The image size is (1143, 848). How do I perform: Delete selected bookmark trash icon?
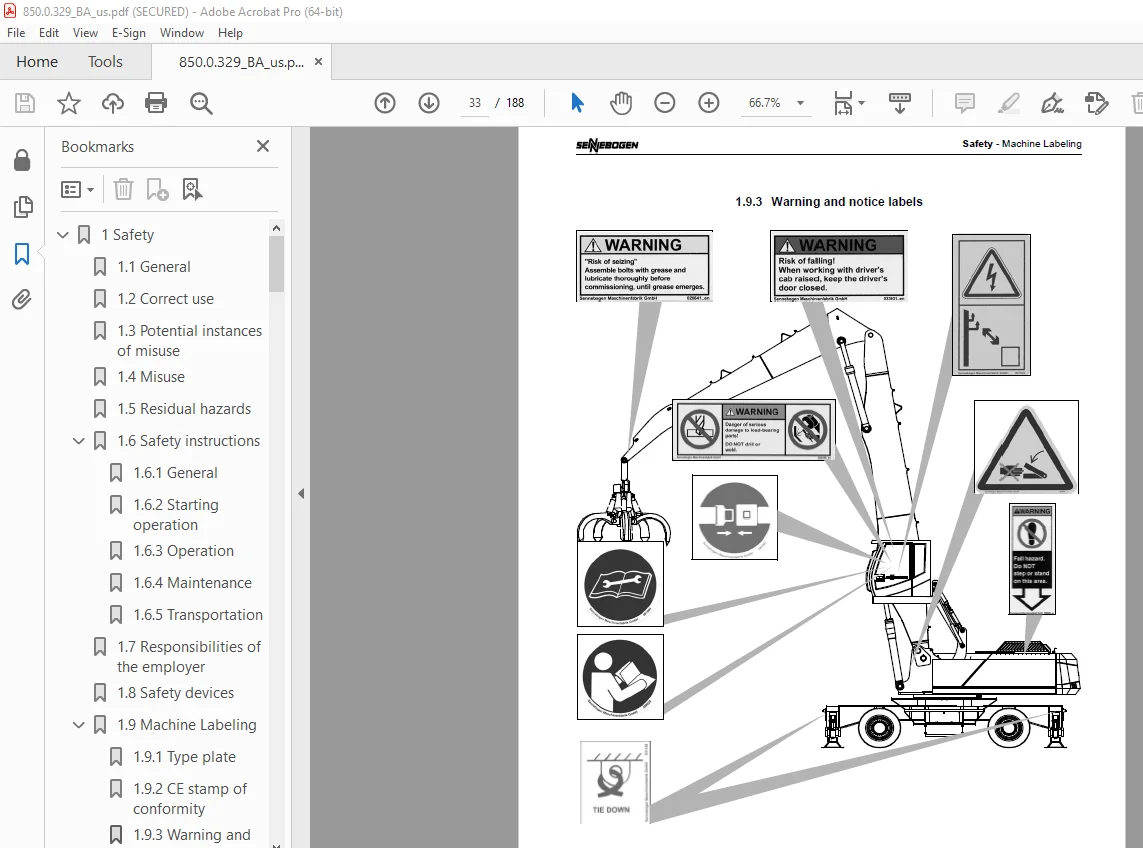(123, 190)
